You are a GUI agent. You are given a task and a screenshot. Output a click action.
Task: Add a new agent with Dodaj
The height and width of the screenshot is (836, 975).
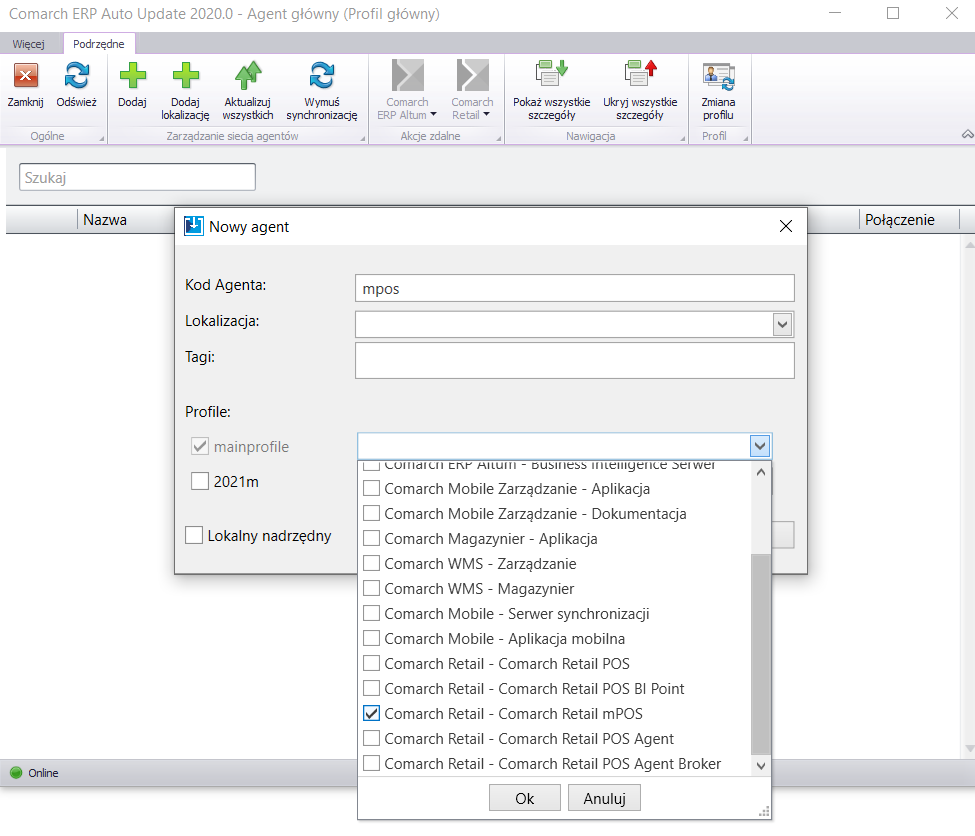tap(132, 77)
